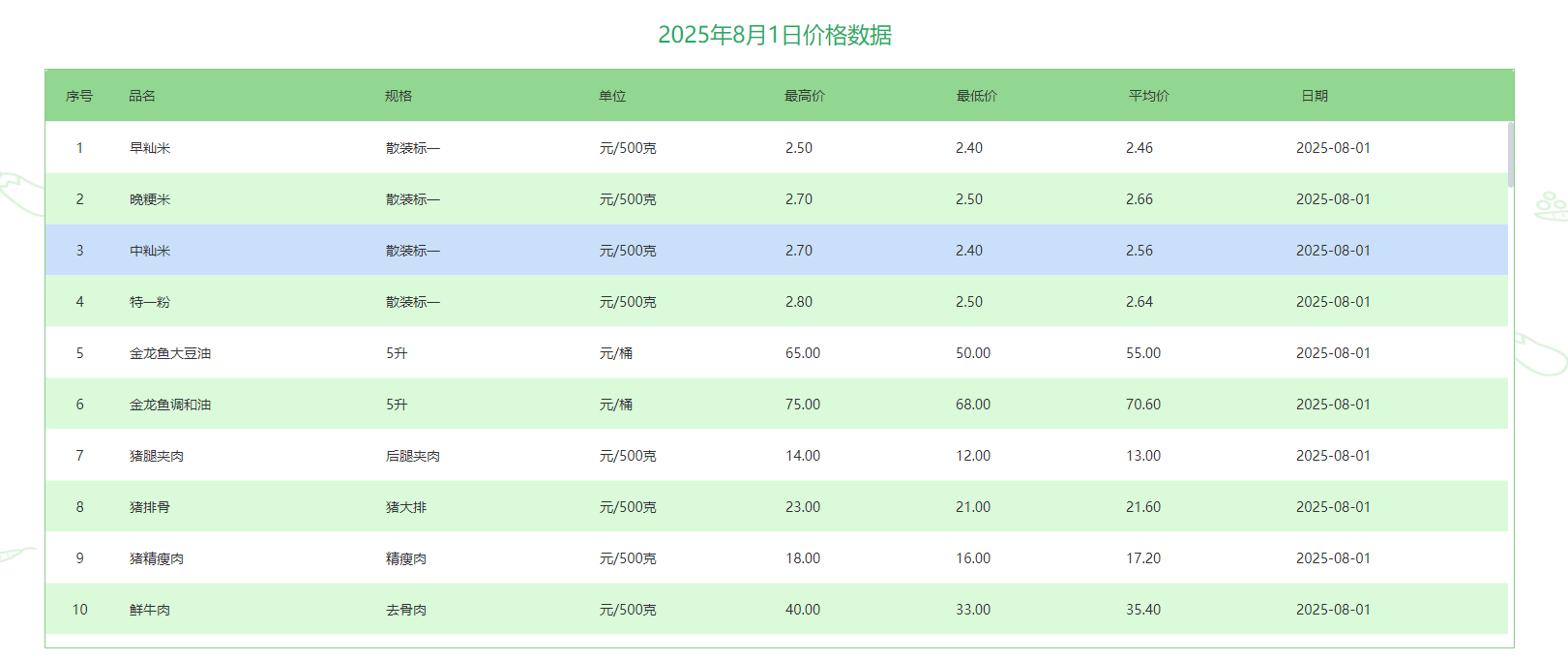Click the date 2025-08-01 in 猪排骨 row
1568x661 pixels.
point(1333,507)
